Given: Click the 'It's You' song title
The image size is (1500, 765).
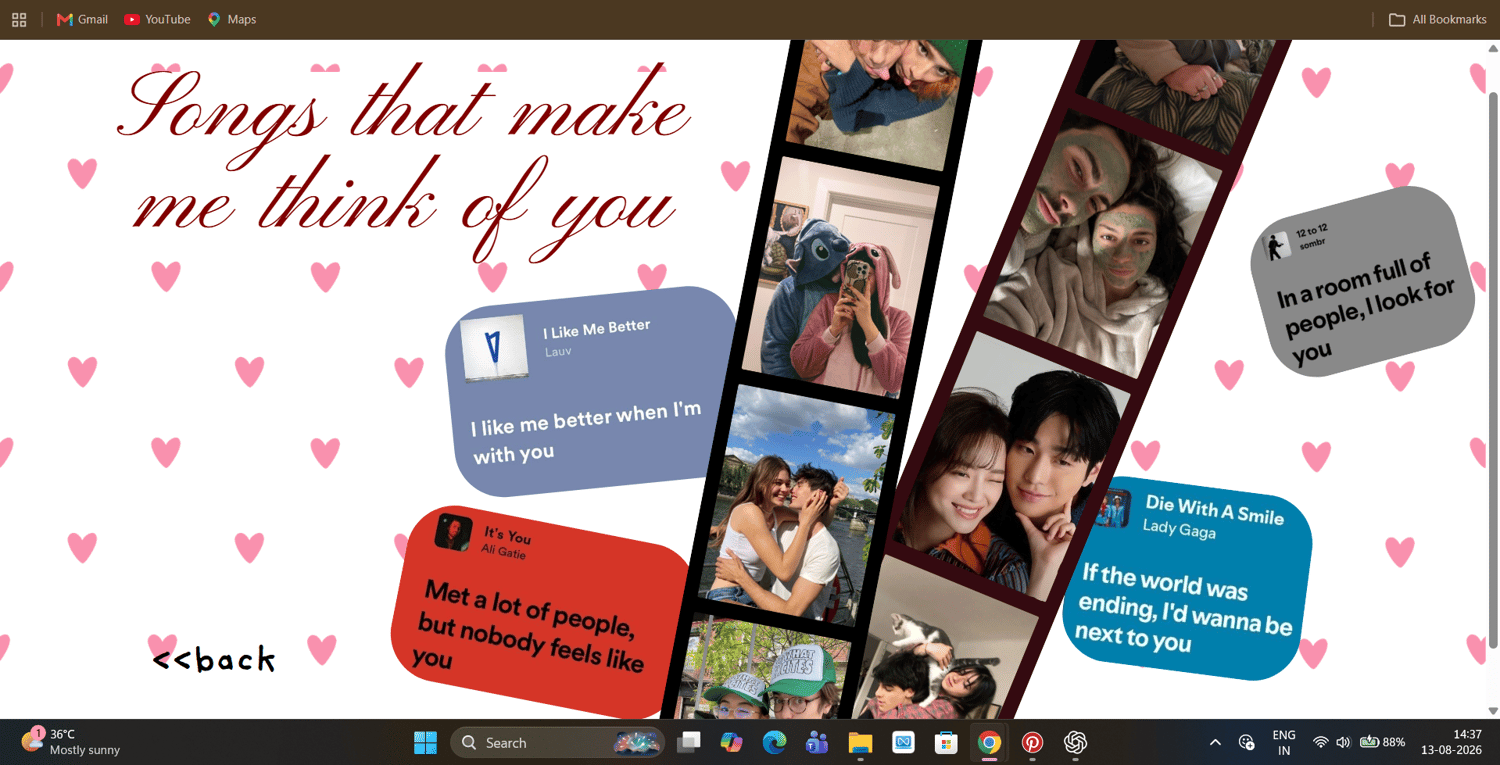Looking at the screenshot, I should point(508,535).
